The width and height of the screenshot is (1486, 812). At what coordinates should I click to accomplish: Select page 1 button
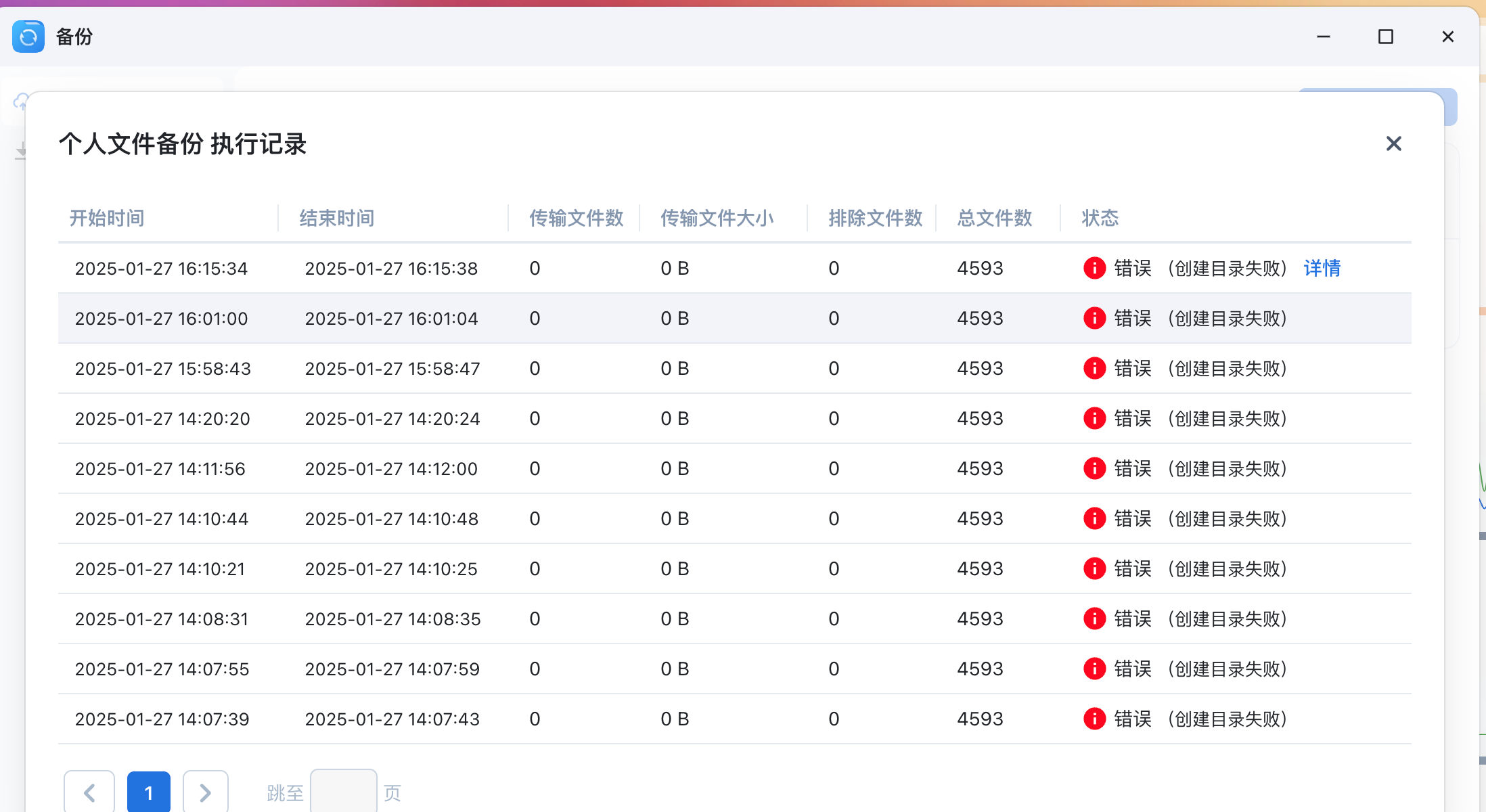(149, 792)
